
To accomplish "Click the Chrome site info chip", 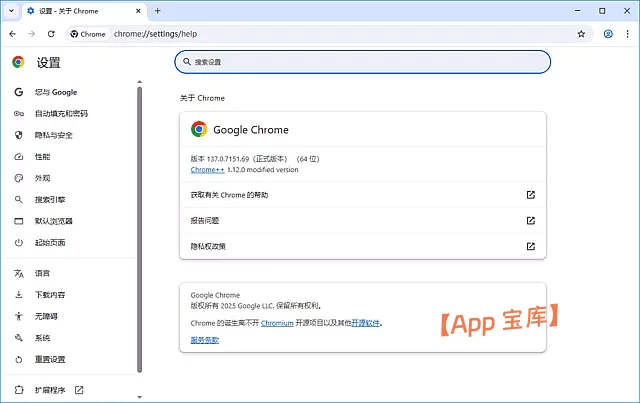I will (x=88, y=34).
